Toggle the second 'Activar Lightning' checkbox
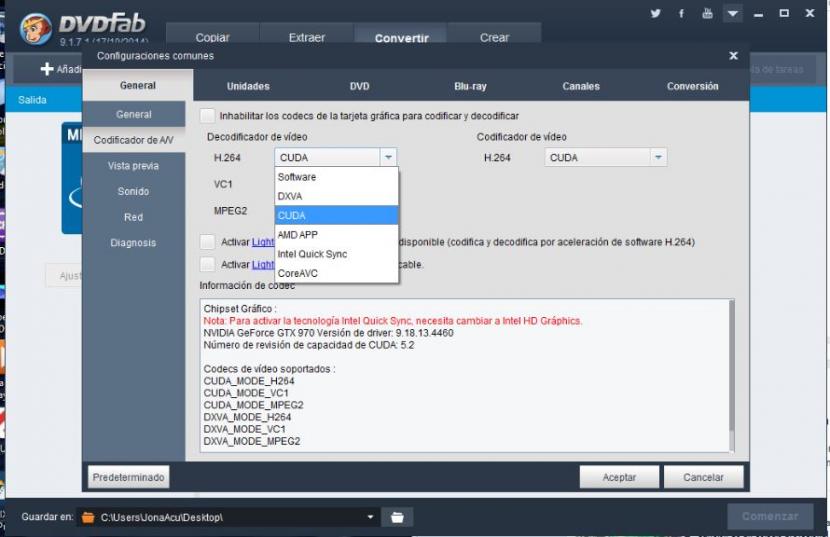 point(207,265)
